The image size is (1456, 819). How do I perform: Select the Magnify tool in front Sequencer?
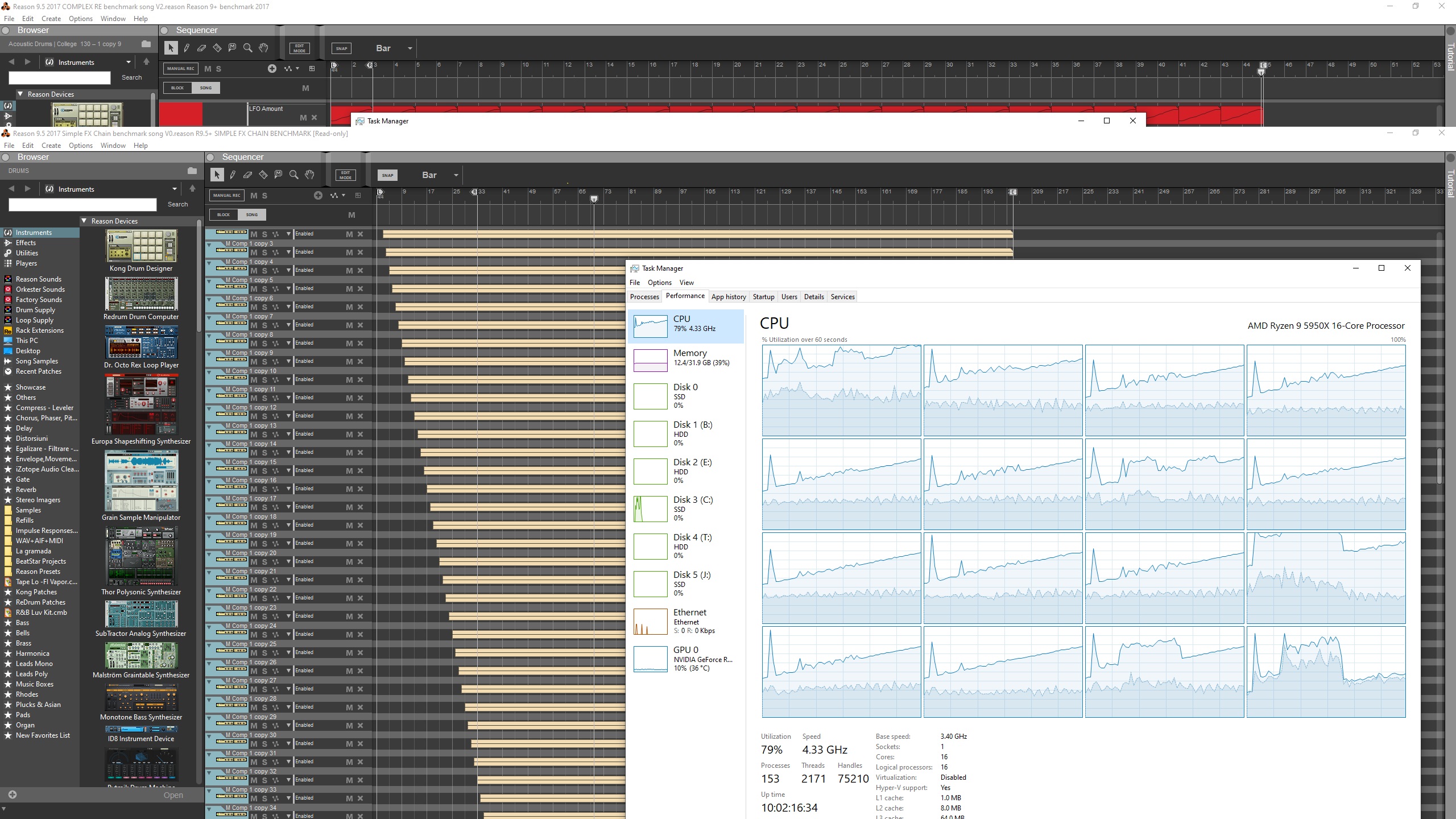coord(293,175)
